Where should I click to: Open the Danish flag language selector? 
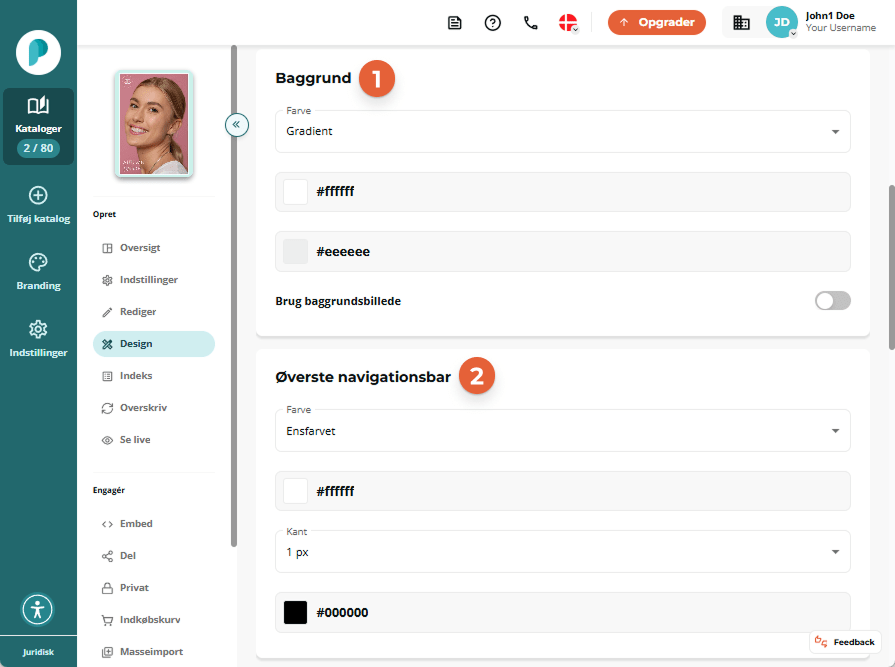pos(569,23)
